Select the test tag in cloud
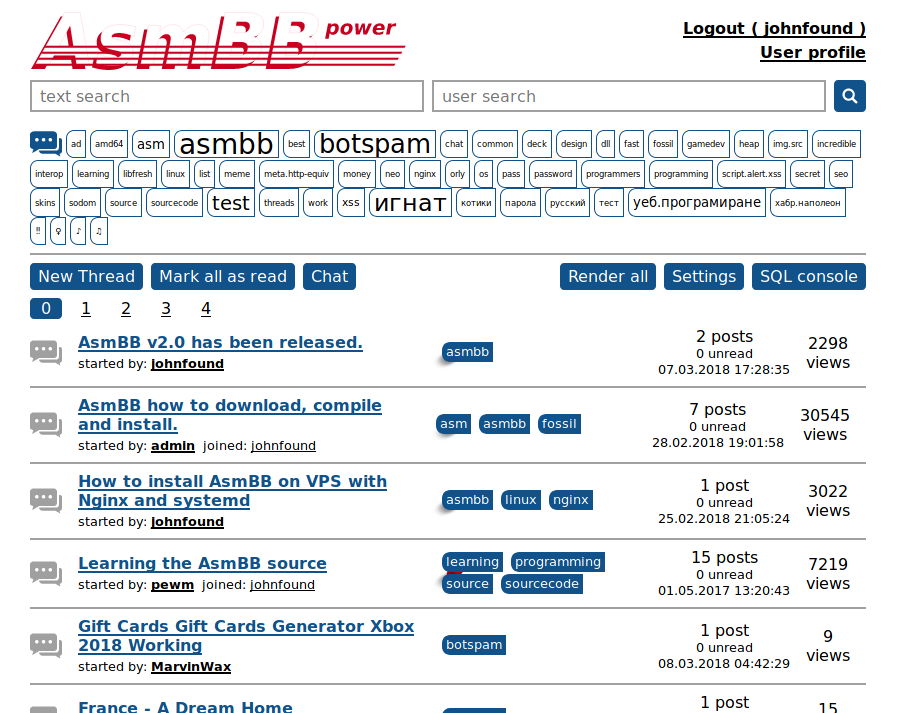Image resolution: width=908 pixels, height=713 pixels. click(230, 203)
